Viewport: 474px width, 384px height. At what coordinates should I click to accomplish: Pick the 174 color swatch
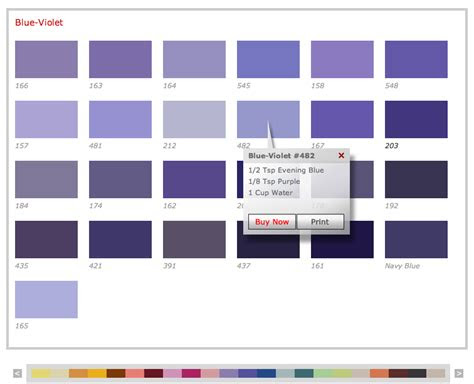tap(120, 179)
